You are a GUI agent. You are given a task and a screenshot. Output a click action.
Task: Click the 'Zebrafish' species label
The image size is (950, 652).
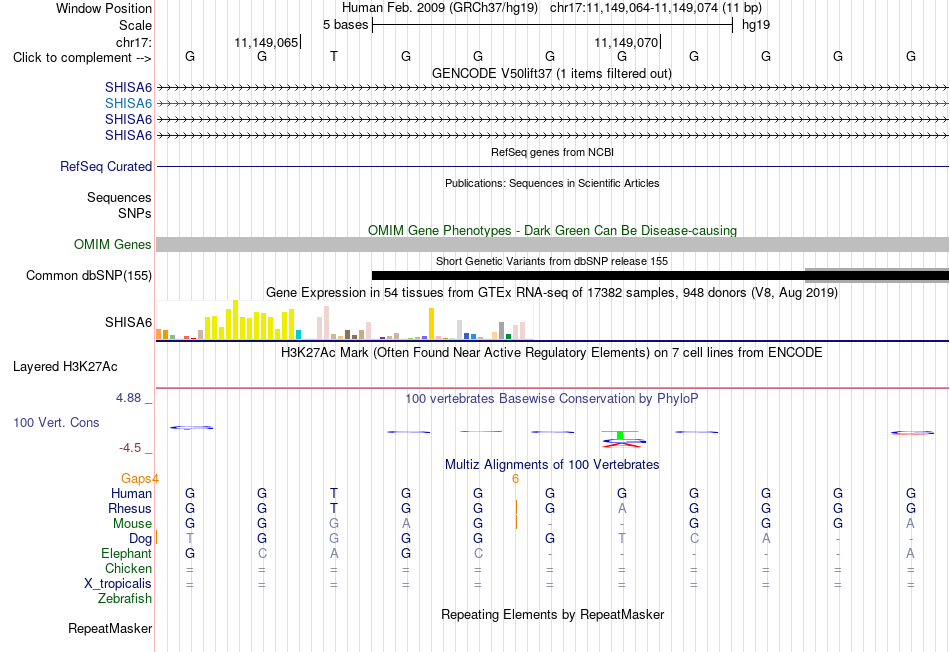click(125, 599)
